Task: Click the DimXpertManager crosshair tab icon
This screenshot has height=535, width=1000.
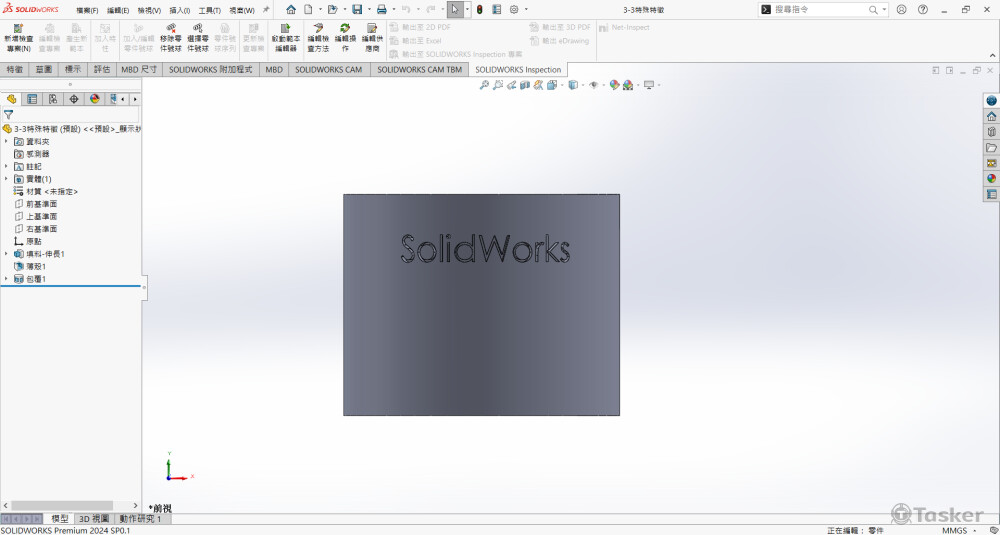Action: (x=74, y=99)
